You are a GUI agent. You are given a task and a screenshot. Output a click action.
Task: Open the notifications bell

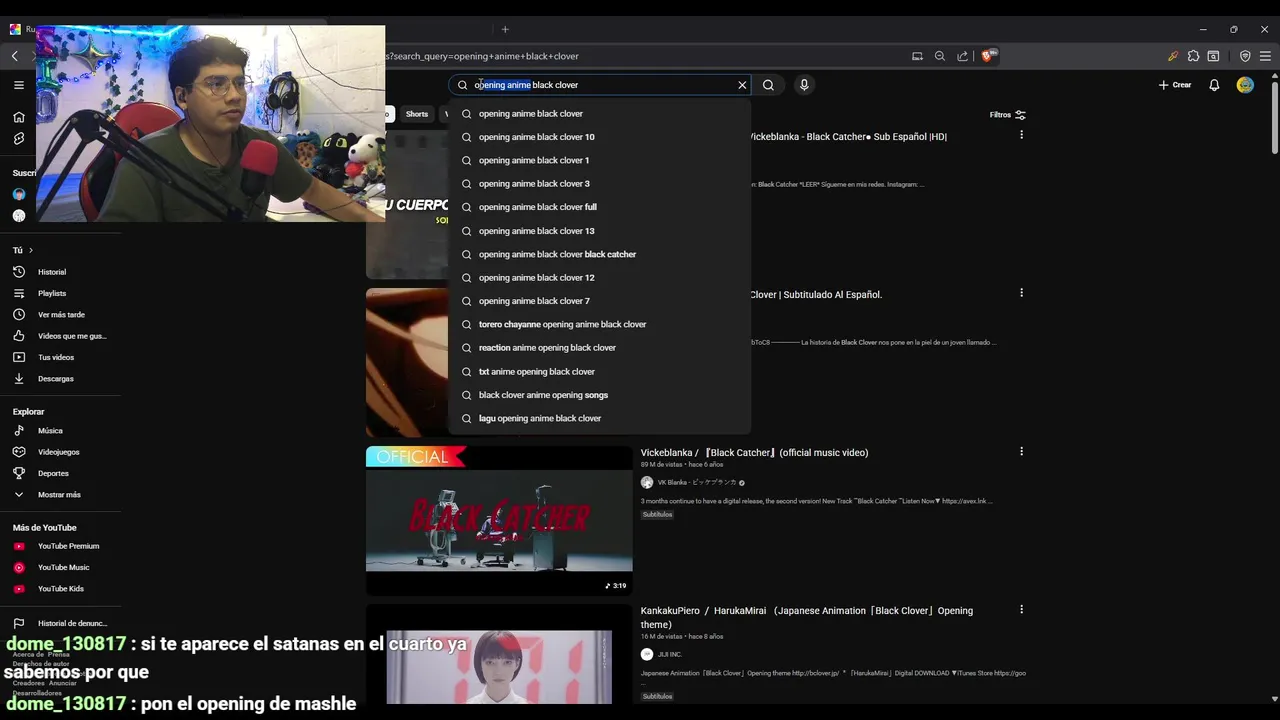1214,85
